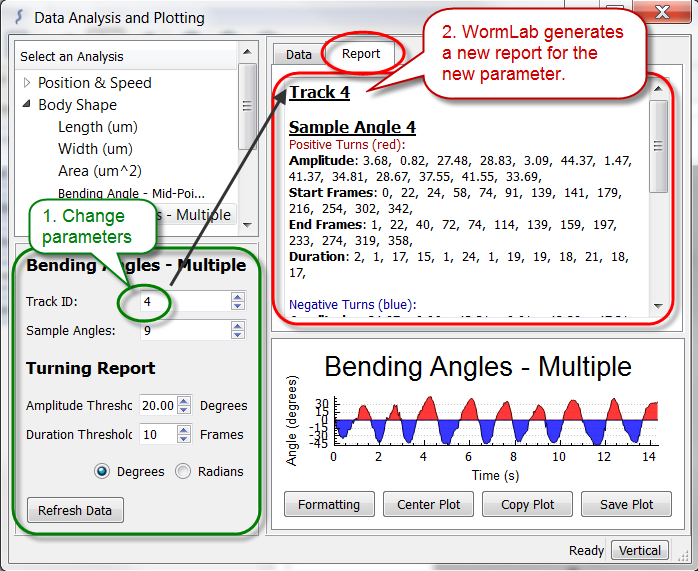698x571 pixels.
Task: Switch to the Data tab
Action: coord(298,54)
